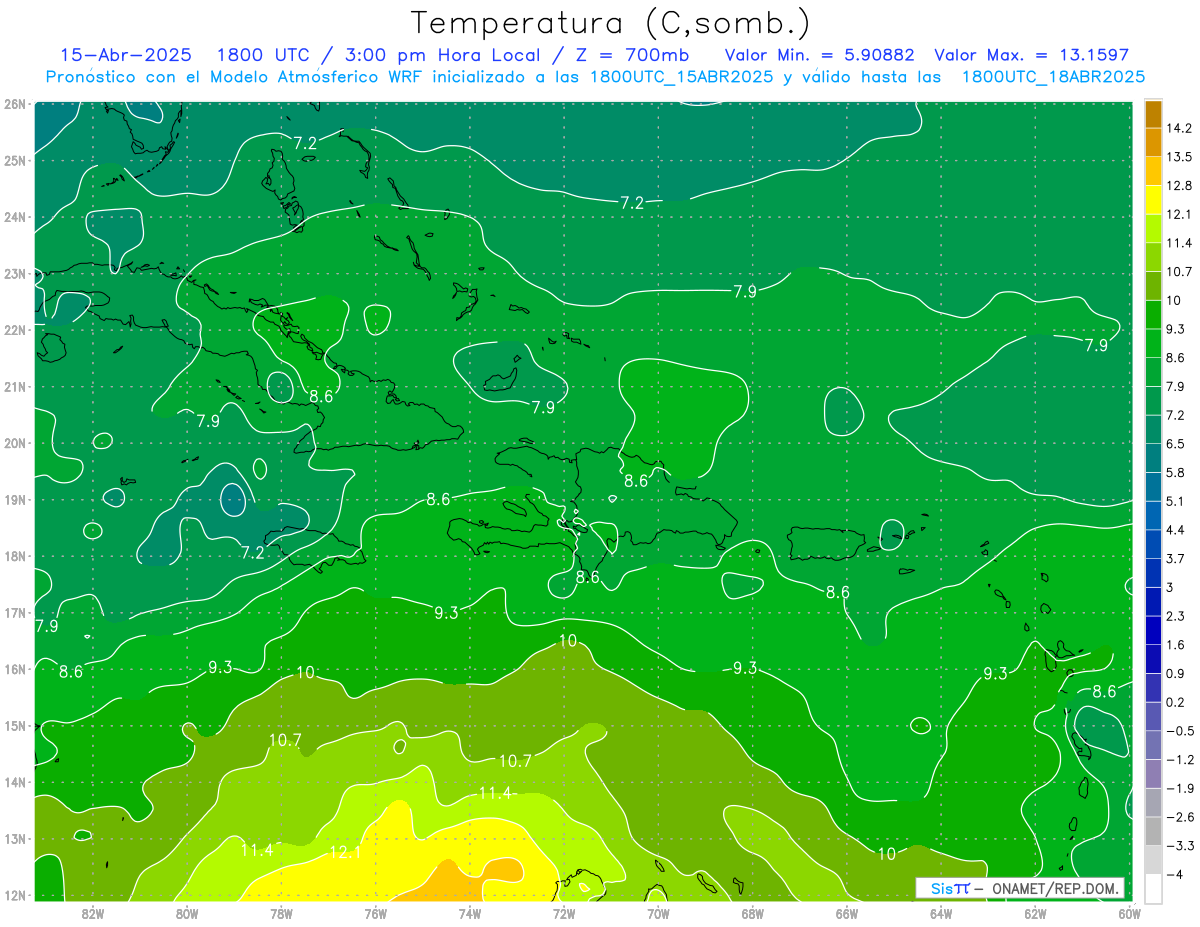
Task: Click the longitude axis label '78W'
Action: pyautogui.click(x=281, y=913)
